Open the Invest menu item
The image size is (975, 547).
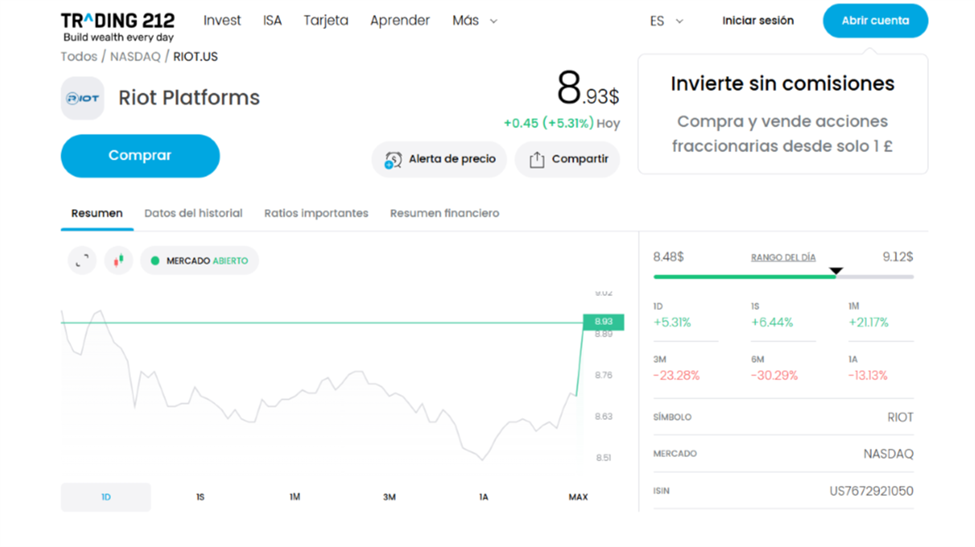(x=222, y=21)
